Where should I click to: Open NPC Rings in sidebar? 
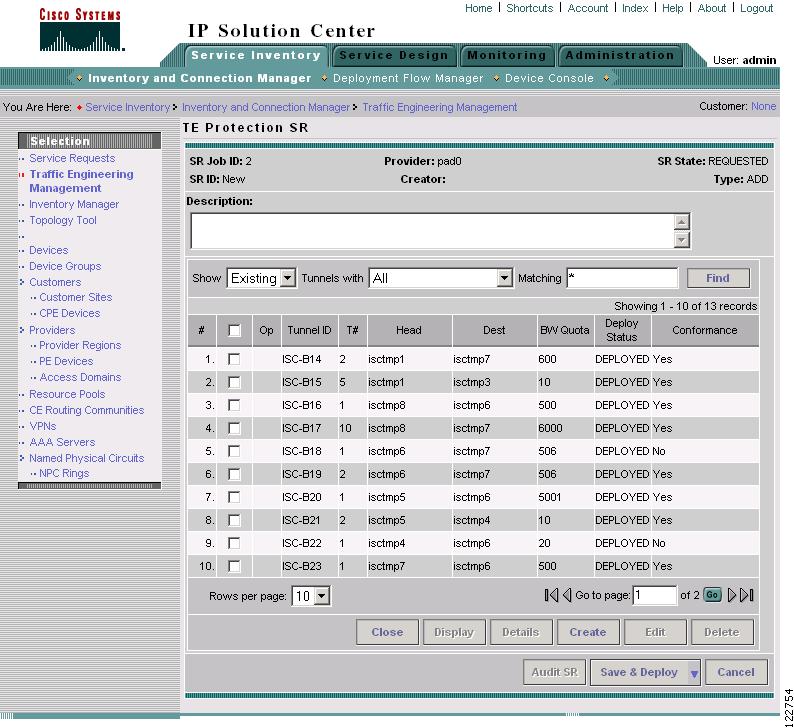point(64,473)
